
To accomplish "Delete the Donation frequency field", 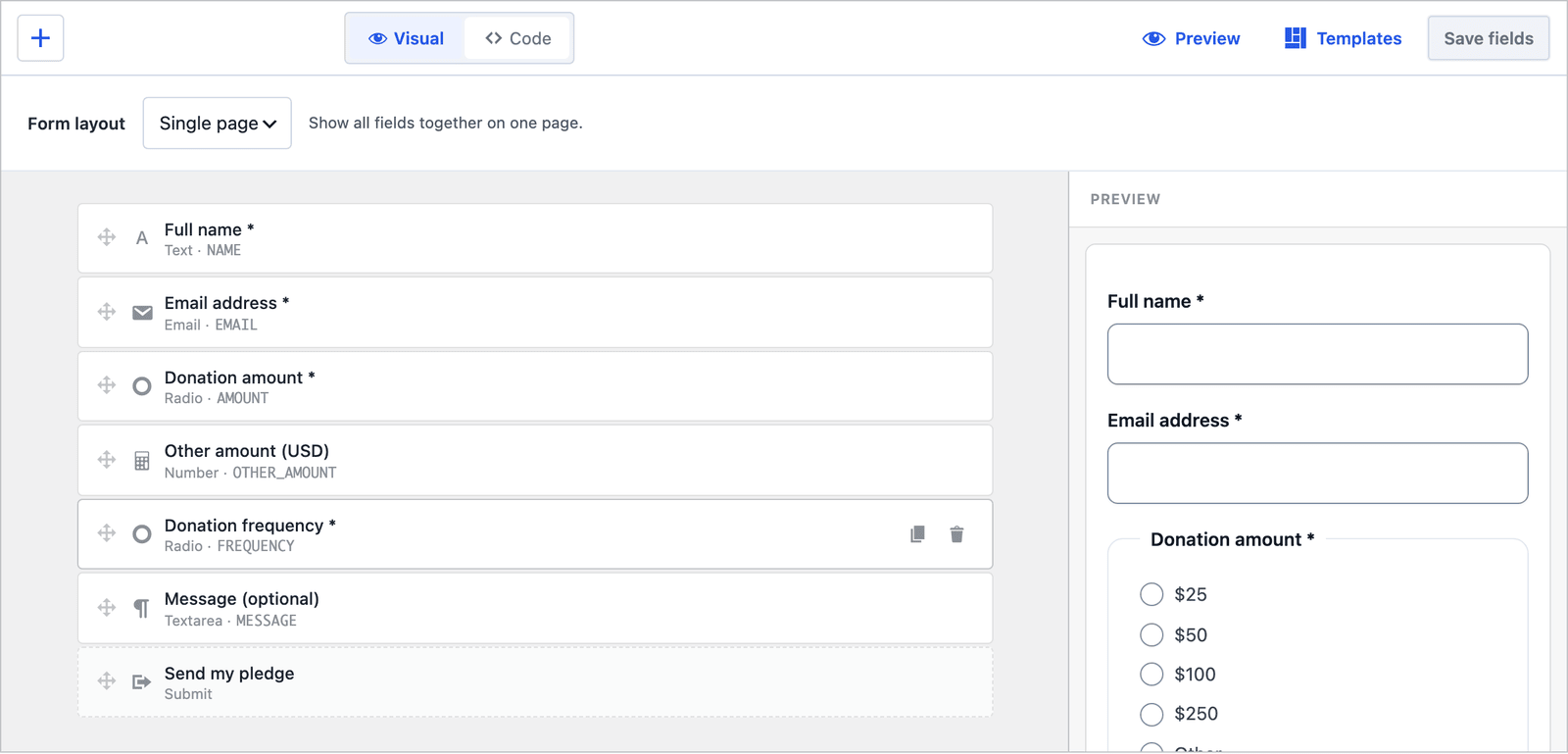I will point(956,534).
